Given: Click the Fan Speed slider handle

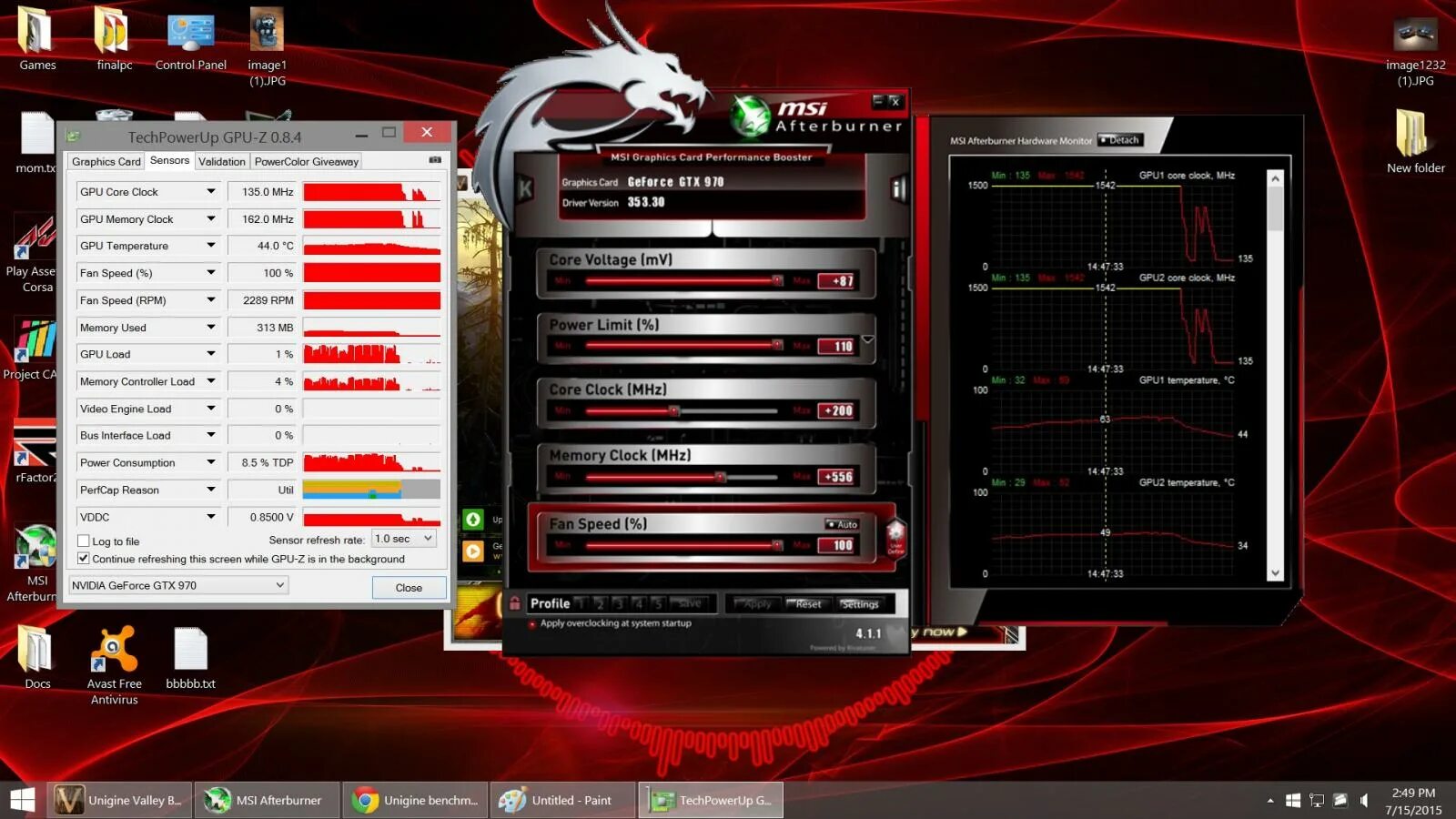Looking at the screenshot, I should (x=777, y=545).
